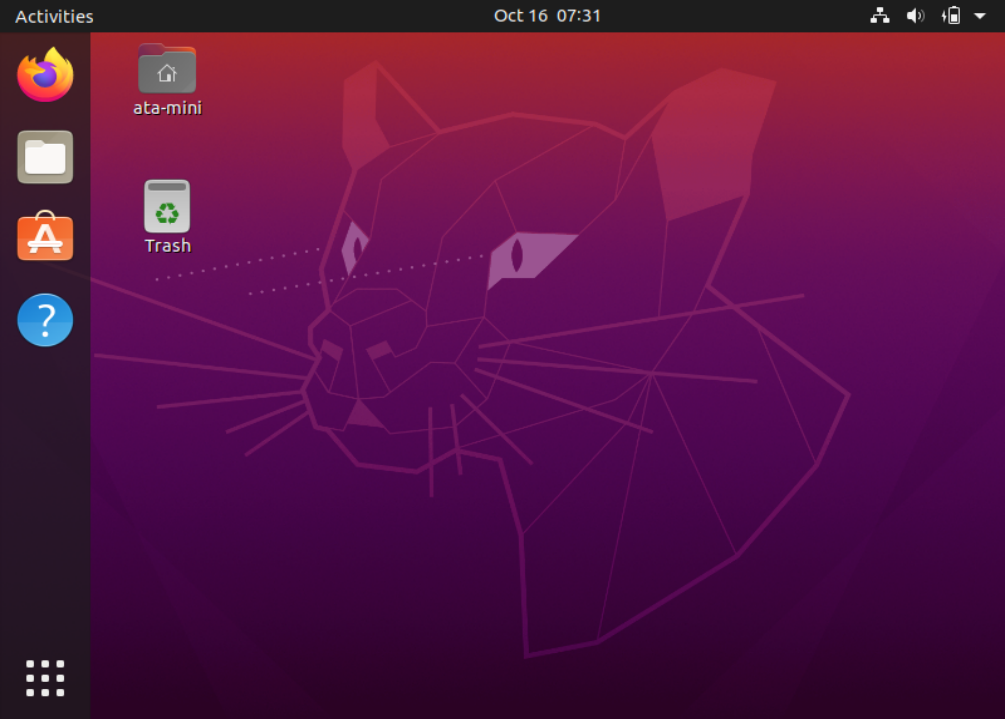Click the battery status icon
The height and width of the screenshot is (719, 1005).
[x=951, y=15]
